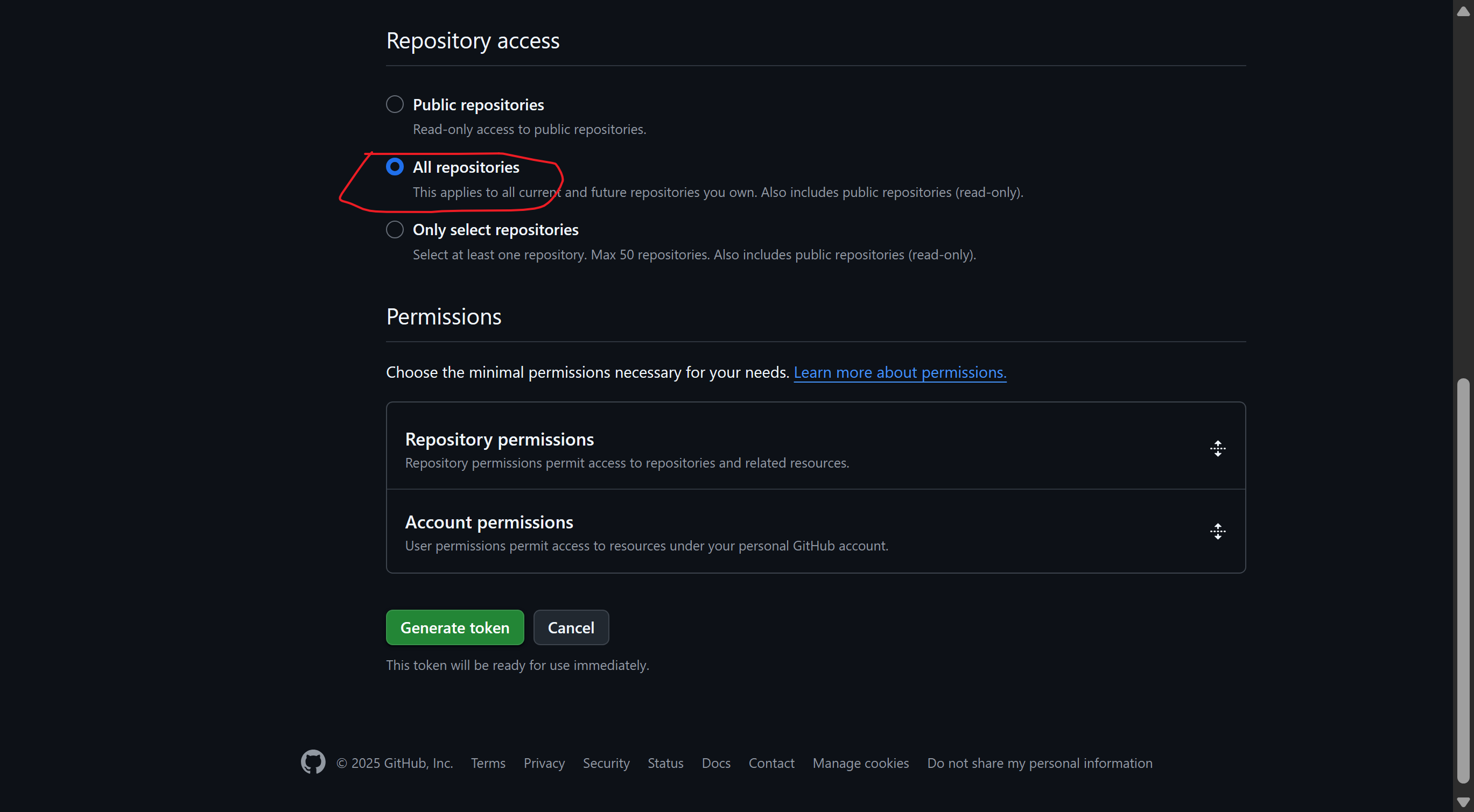Go to Security footer link
The image size is (1474, 812).
click(606, 763)
